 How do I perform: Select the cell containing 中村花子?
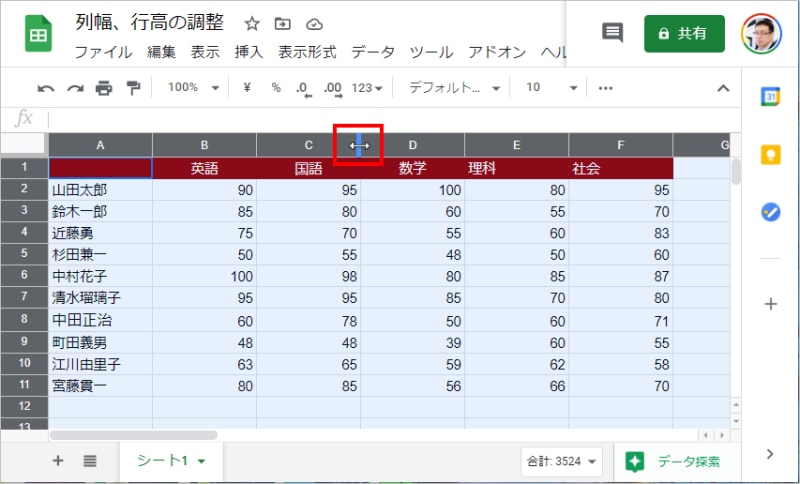pos(101,276)
